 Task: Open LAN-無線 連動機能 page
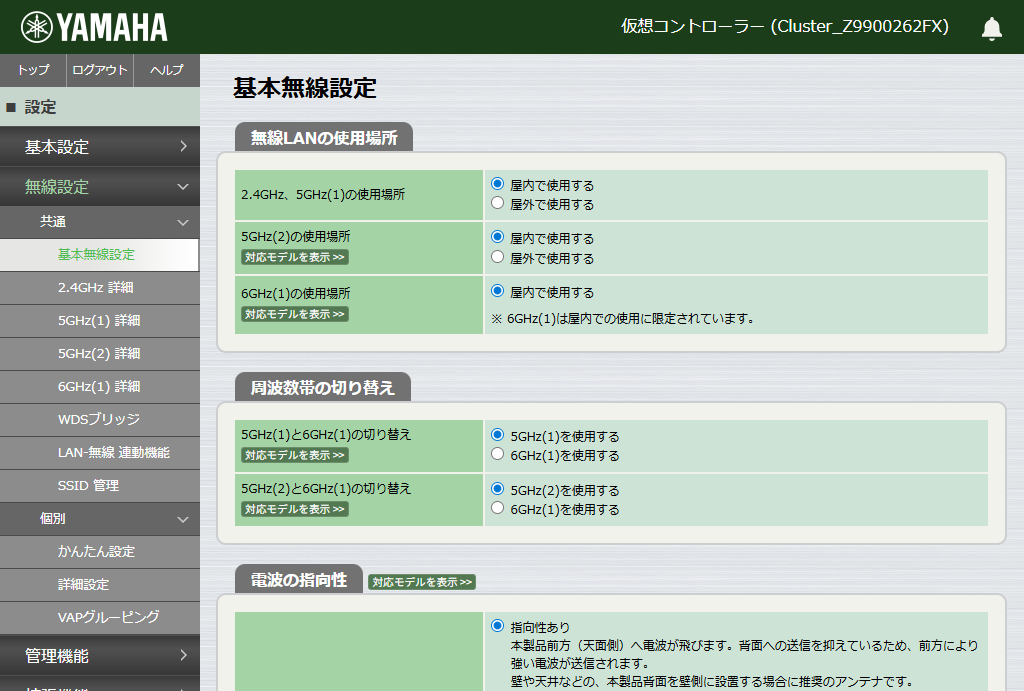click(100, 453)
